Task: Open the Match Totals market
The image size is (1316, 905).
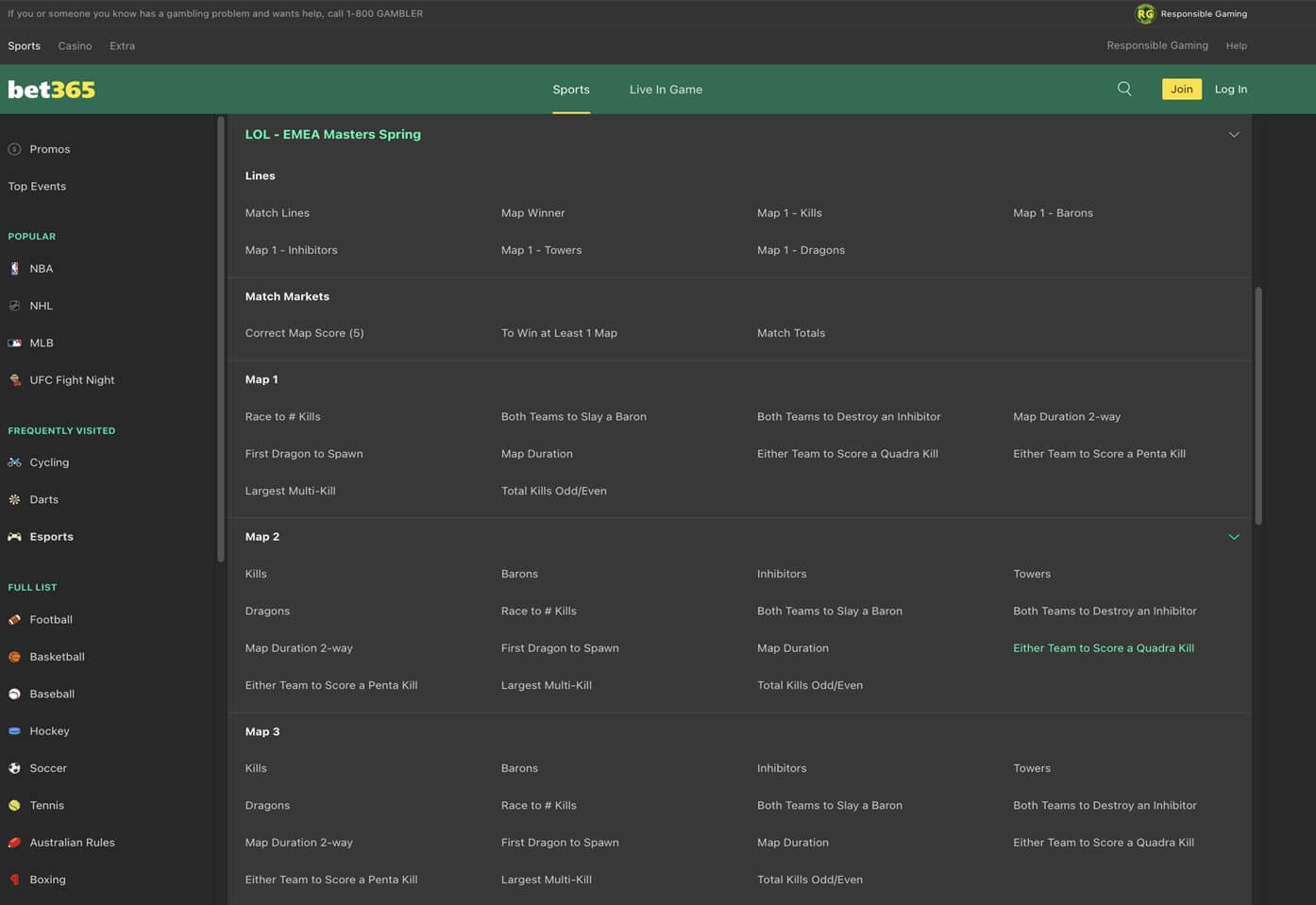Action: pyautogui.click(x=791, y=333)
